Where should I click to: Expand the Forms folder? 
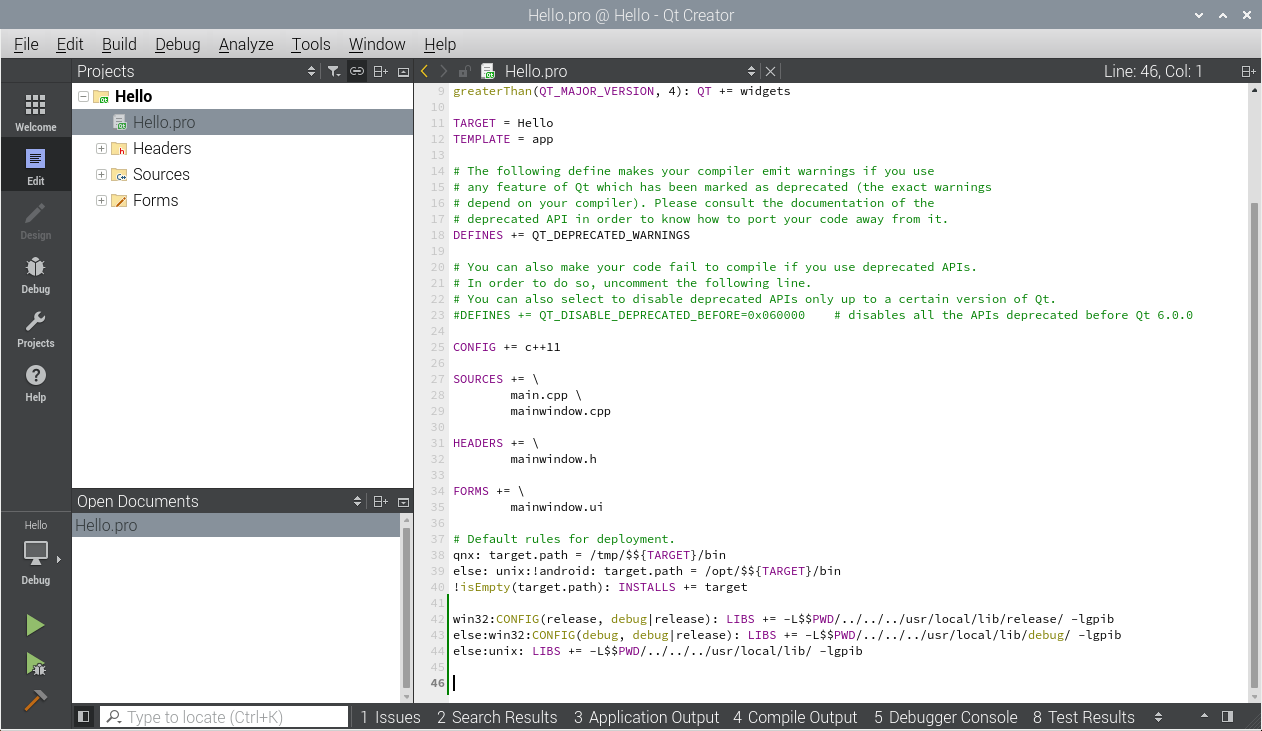101,200
